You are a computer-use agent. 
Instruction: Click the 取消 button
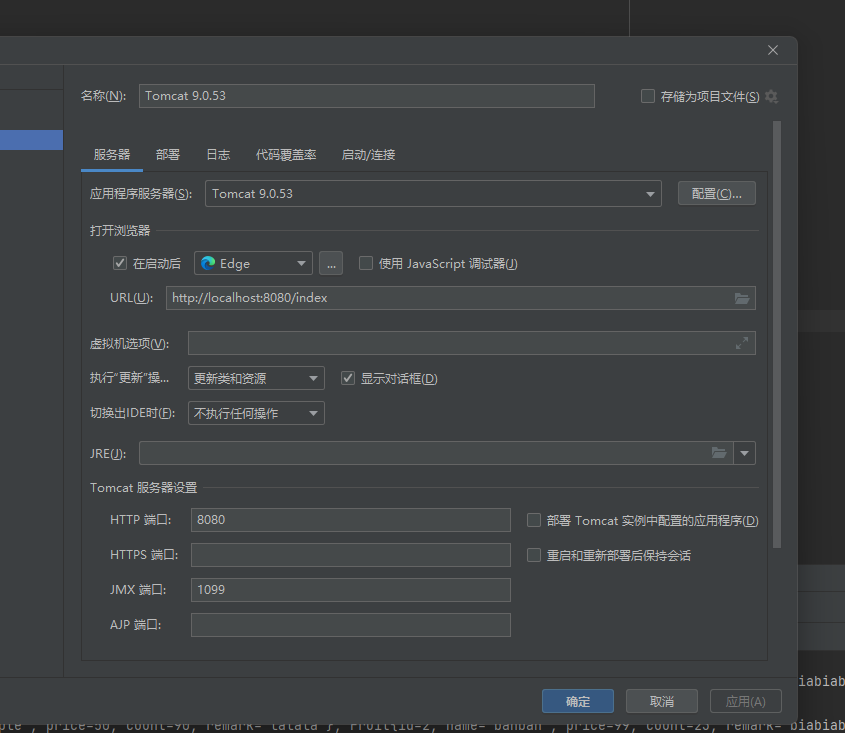pyautogui.click(x=662, y=701)
